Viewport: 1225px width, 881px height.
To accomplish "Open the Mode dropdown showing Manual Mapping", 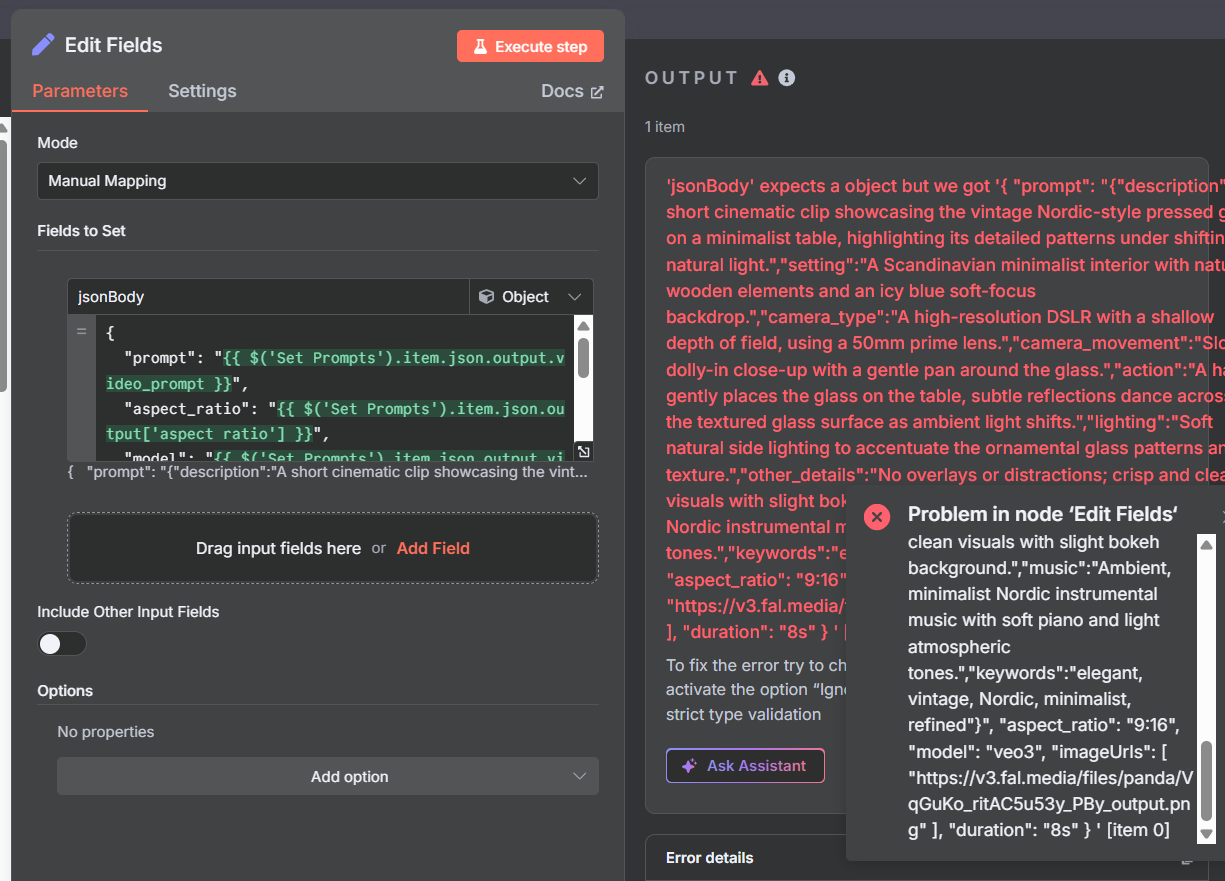I will point(318,181).
